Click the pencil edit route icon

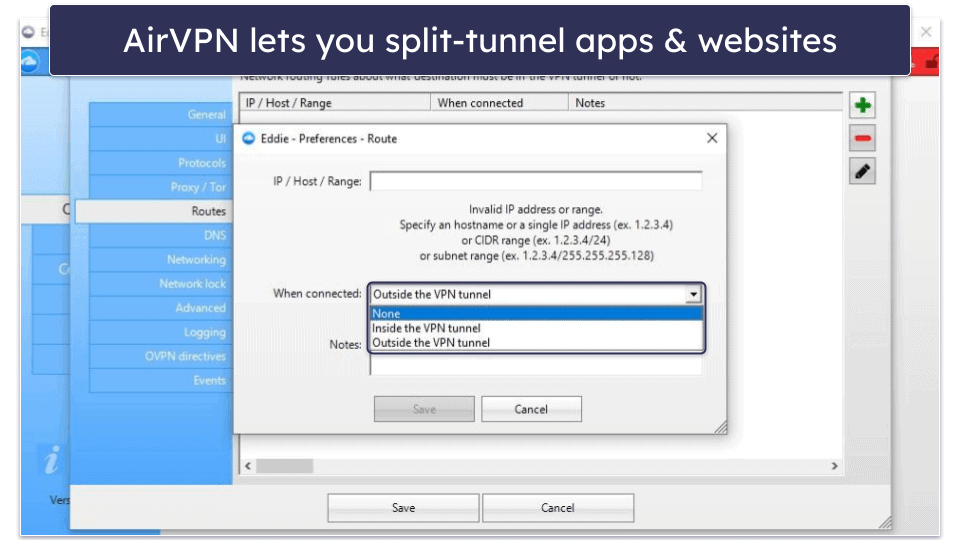863,171
